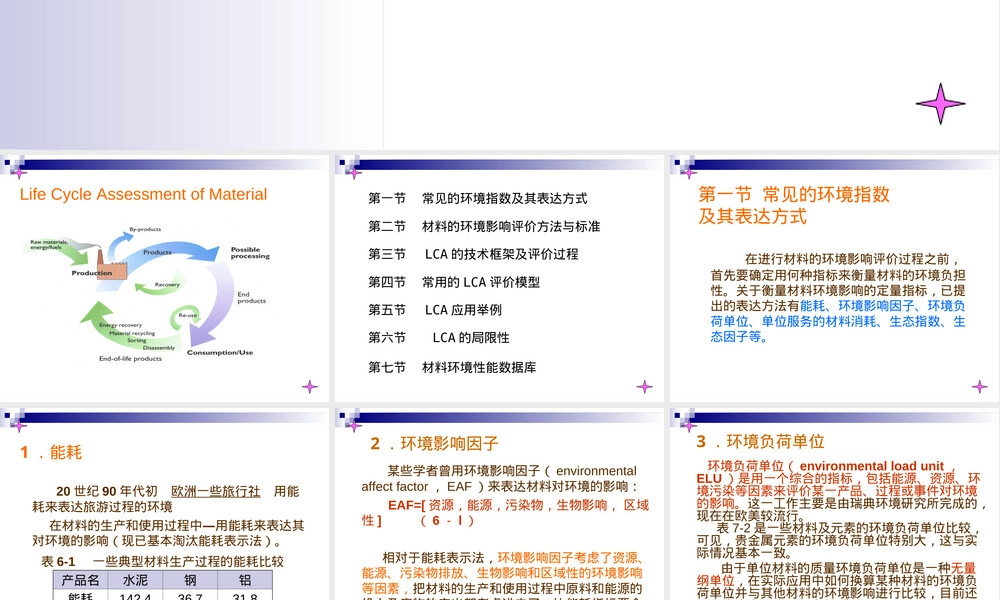
Task: Click the paragraph starting 20 世纪 90 年代初
Action: tap(166, 499)
